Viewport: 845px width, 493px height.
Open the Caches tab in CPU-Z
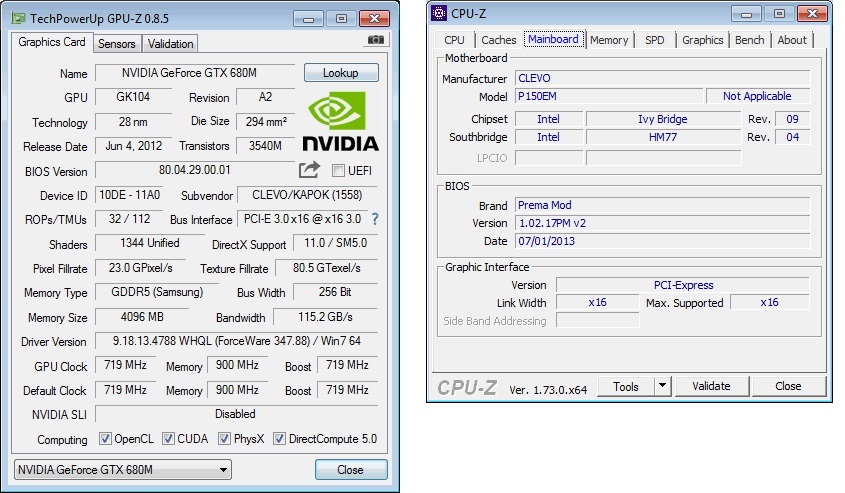point(498,40)
